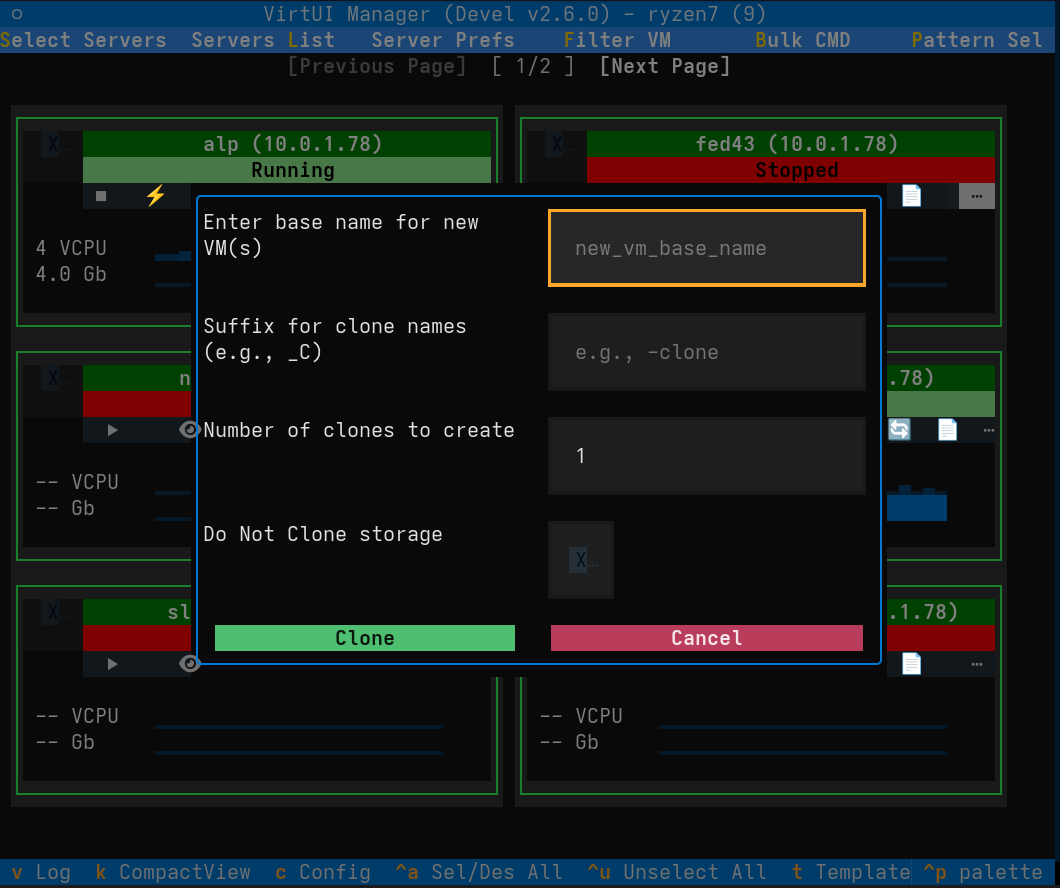Click the play icon on the middle-left VM
The width and height of the screenshot is (1060, 888).
pyautogui.click(x=111, y=429)
